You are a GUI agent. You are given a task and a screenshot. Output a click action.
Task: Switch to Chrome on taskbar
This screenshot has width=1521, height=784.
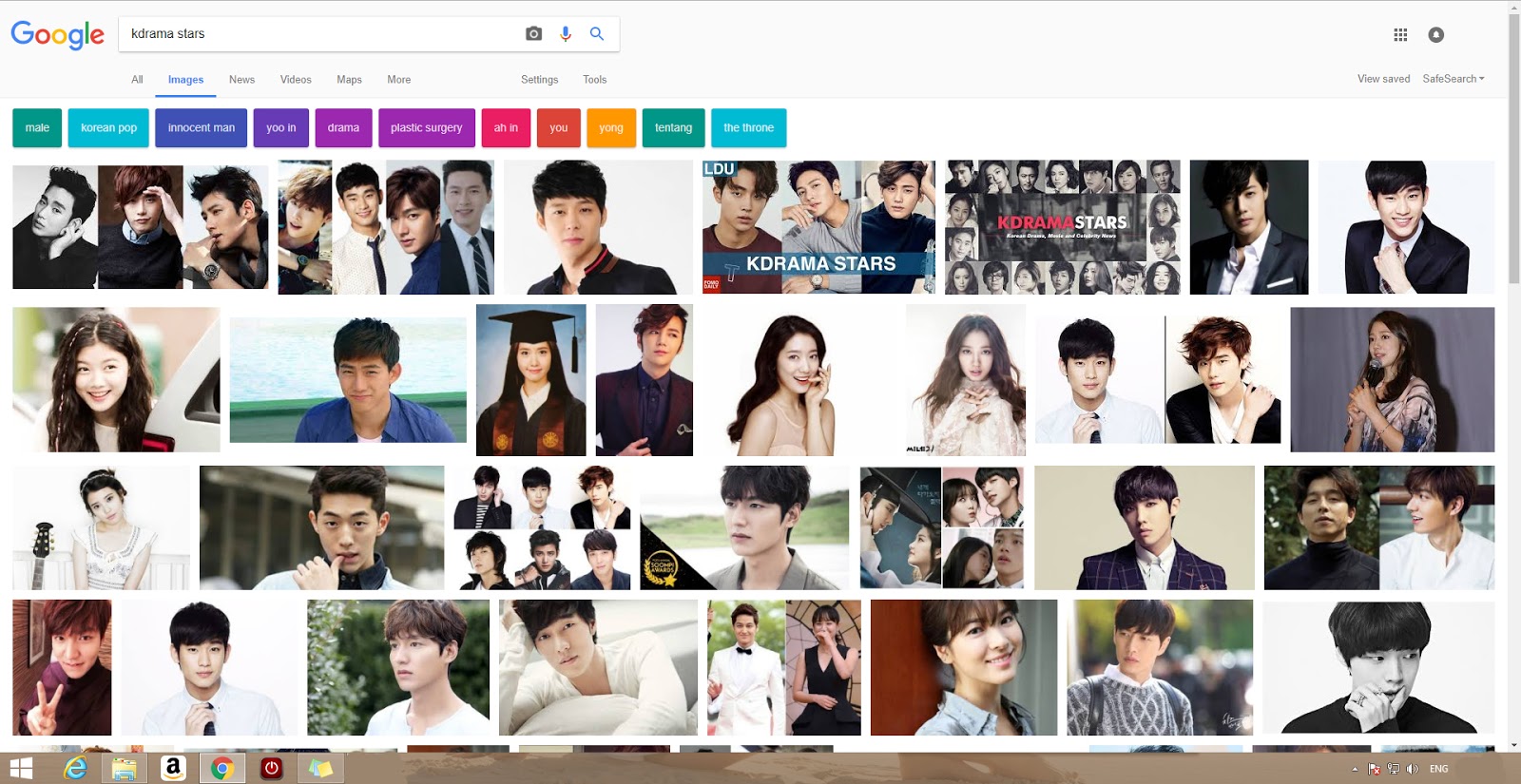coord(222,768)
